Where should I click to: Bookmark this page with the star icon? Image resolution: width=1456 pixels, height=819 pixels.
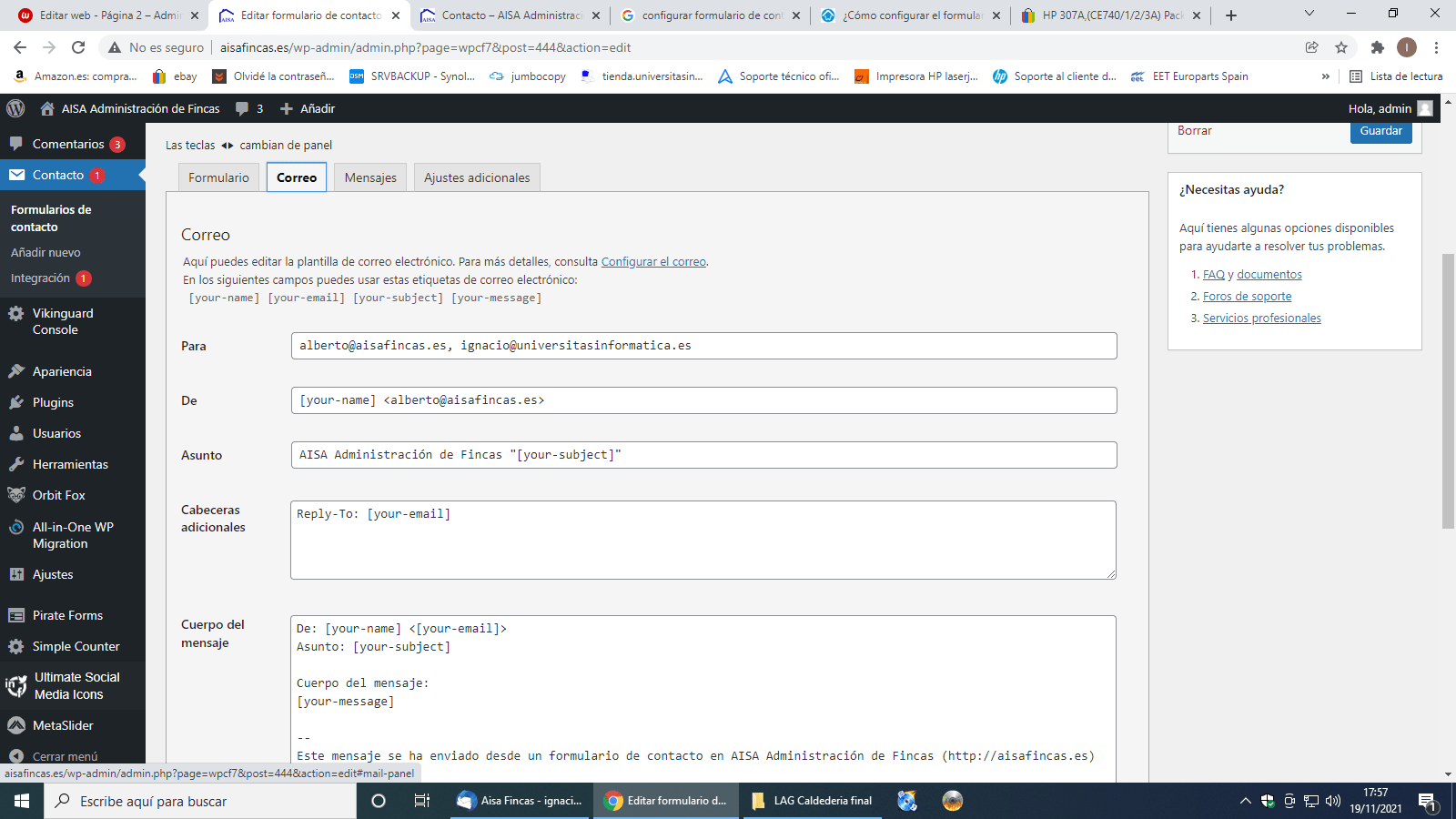1341,47
